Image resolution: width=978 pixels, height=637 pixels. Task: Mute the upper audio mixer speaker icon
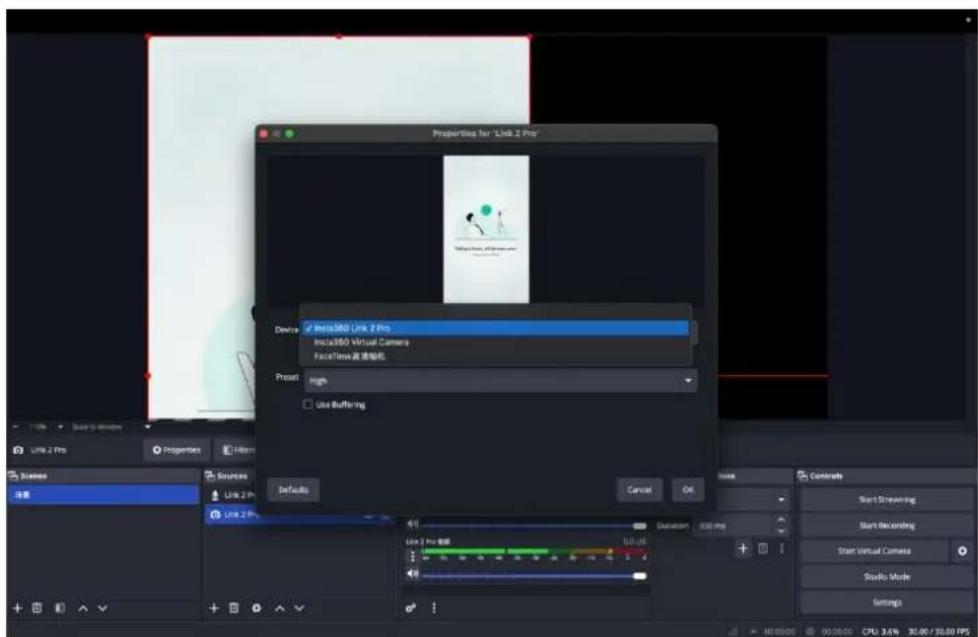[412, 525]
